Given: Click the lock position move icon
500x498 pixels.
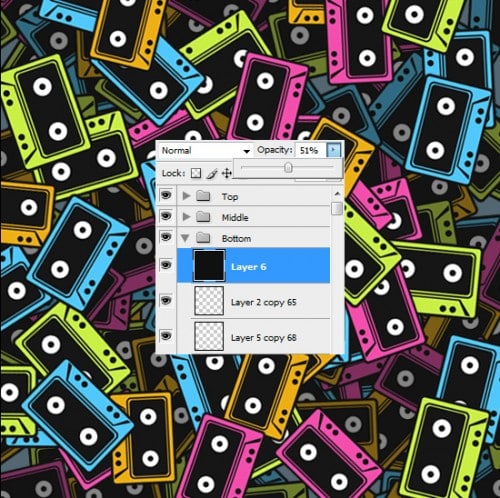Looking at the screenshot, I should point(227,173).
